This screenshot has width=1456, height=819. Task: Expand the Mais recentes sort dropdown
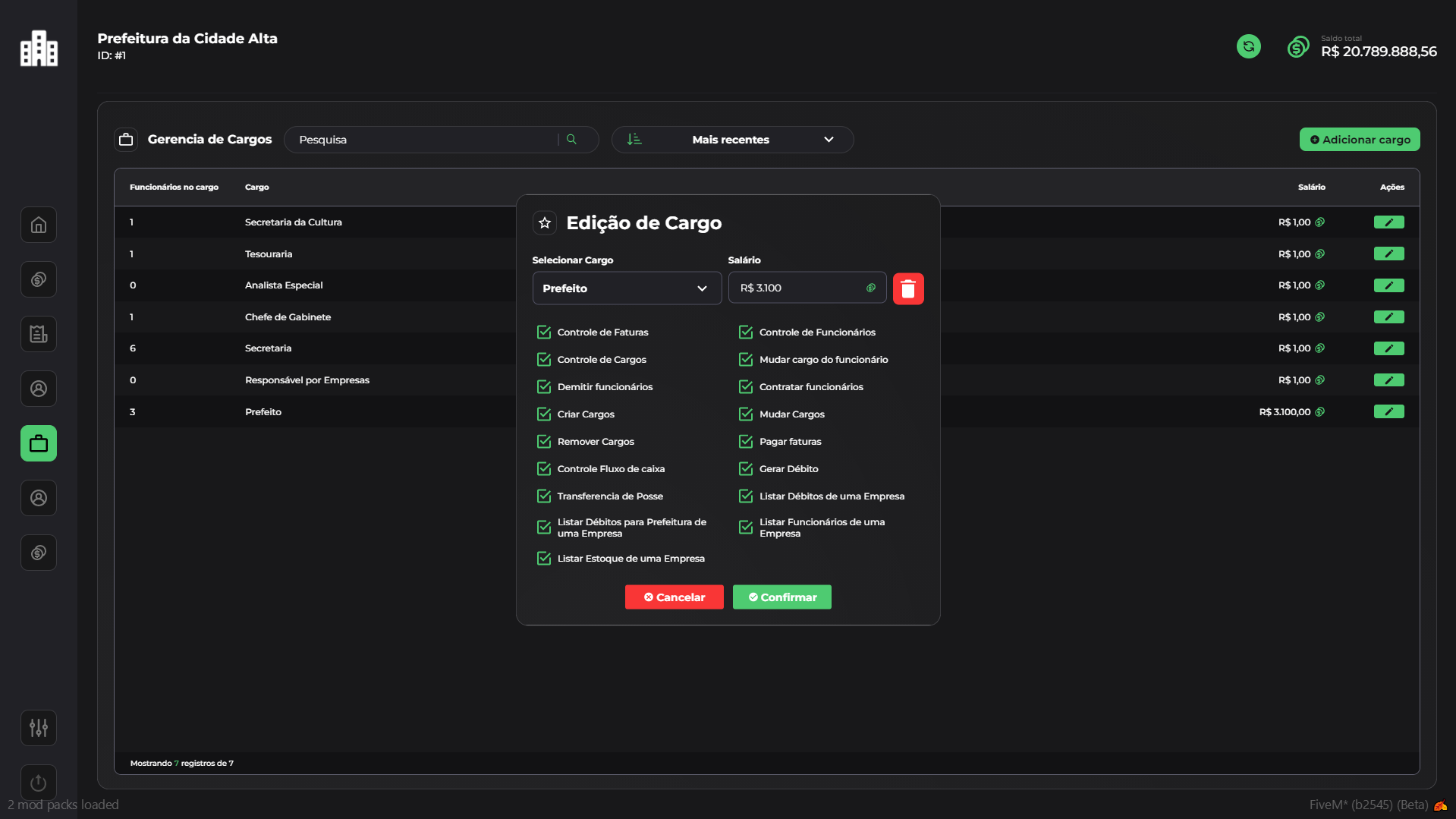coord(732,140)
